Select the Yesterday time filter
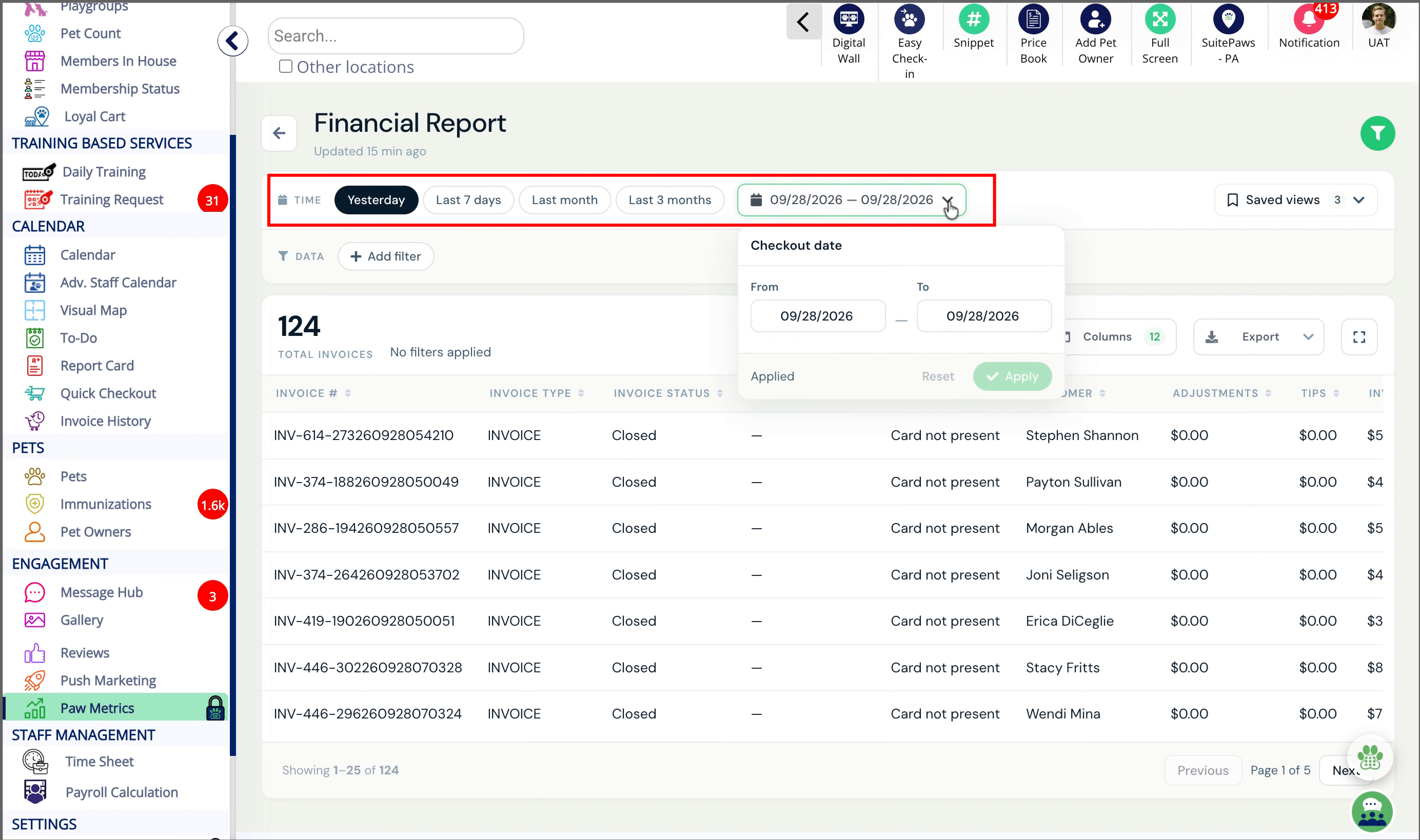This screenshot has height=840, width=1420. (x=376, y=200)
